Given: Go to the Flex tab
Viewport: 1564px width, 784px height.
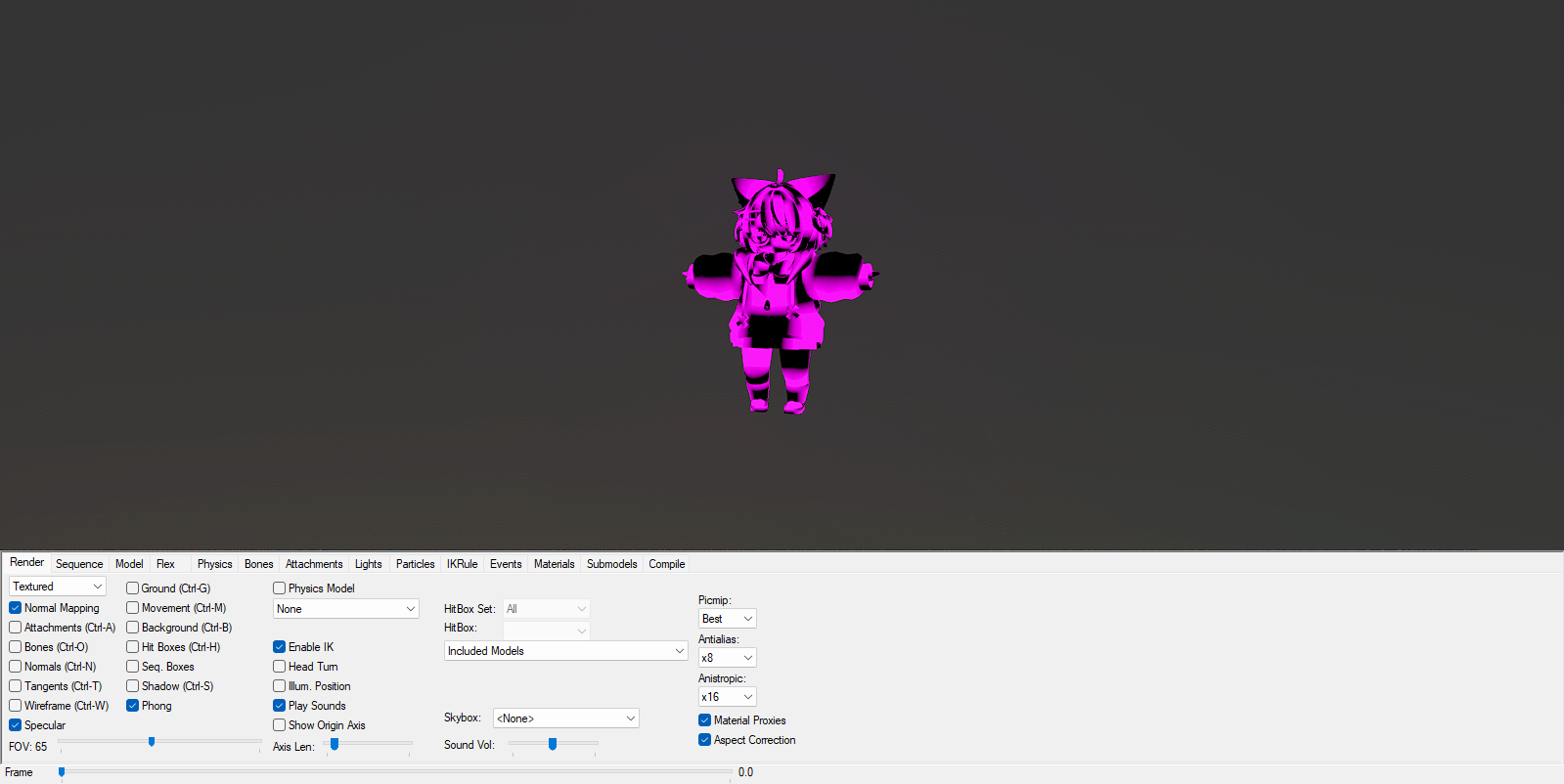Looking at the screenshot, I should pos(166,564).
